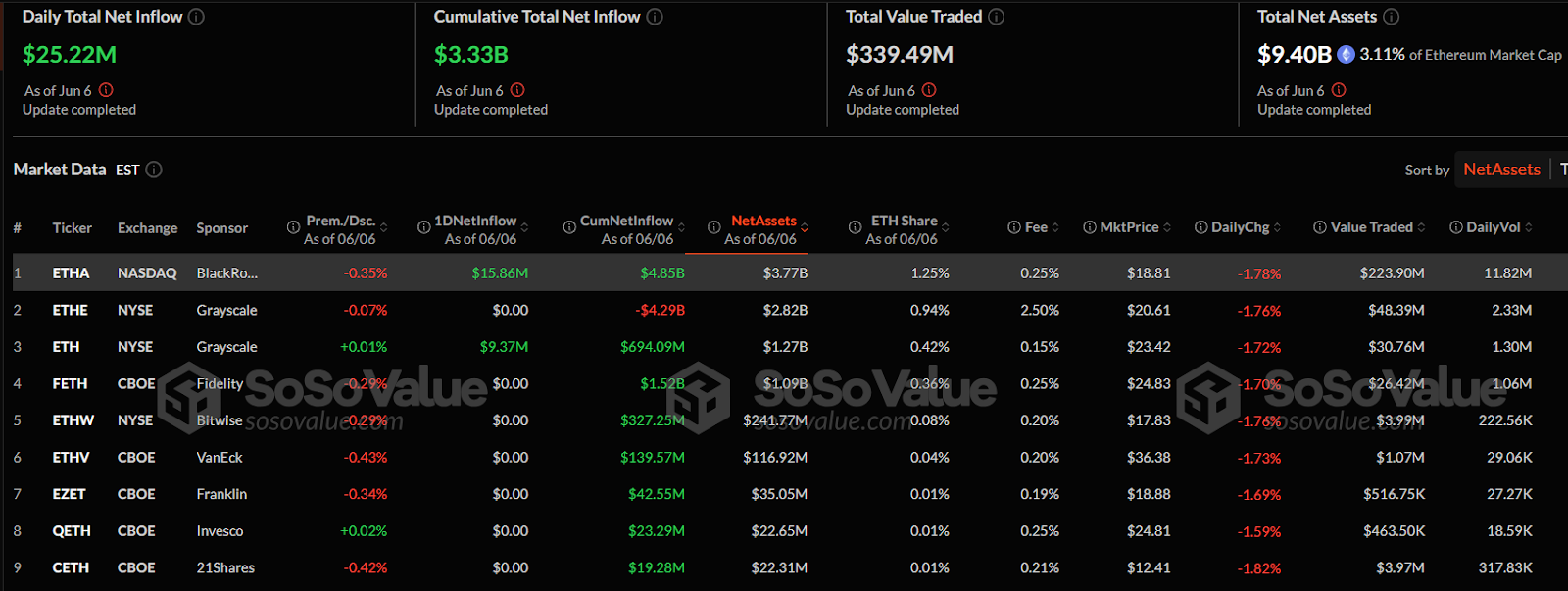Click the $223.90M value traded cell
Screen dimensions: 1568x591
click(x=1392, y=273)
